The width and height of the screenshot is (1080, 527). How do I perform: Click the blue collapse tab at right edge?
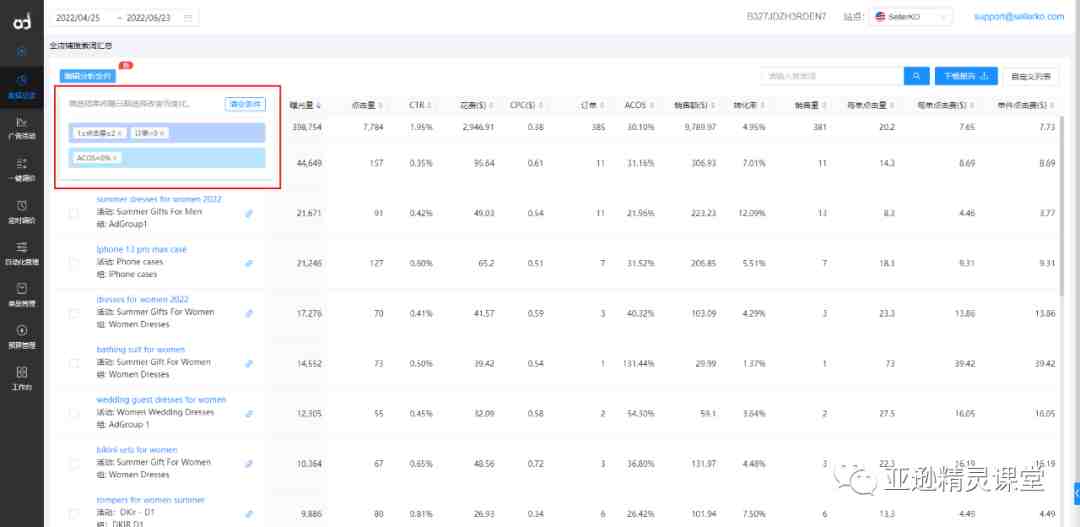click(1077, 493)
